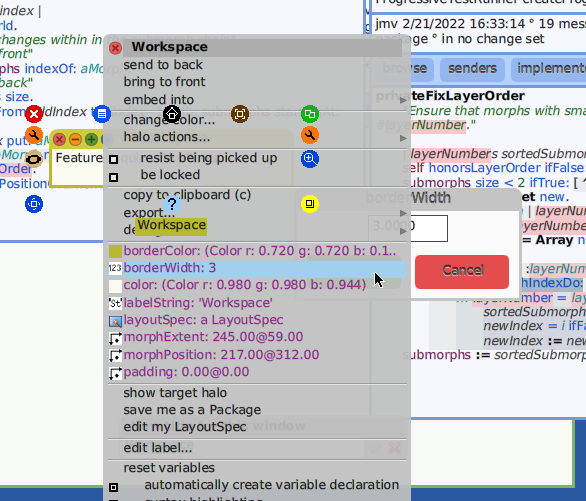Toggle resist being picked up checkbox
Image resolution: width=586 pixels, height=501 pixels.
114,160
